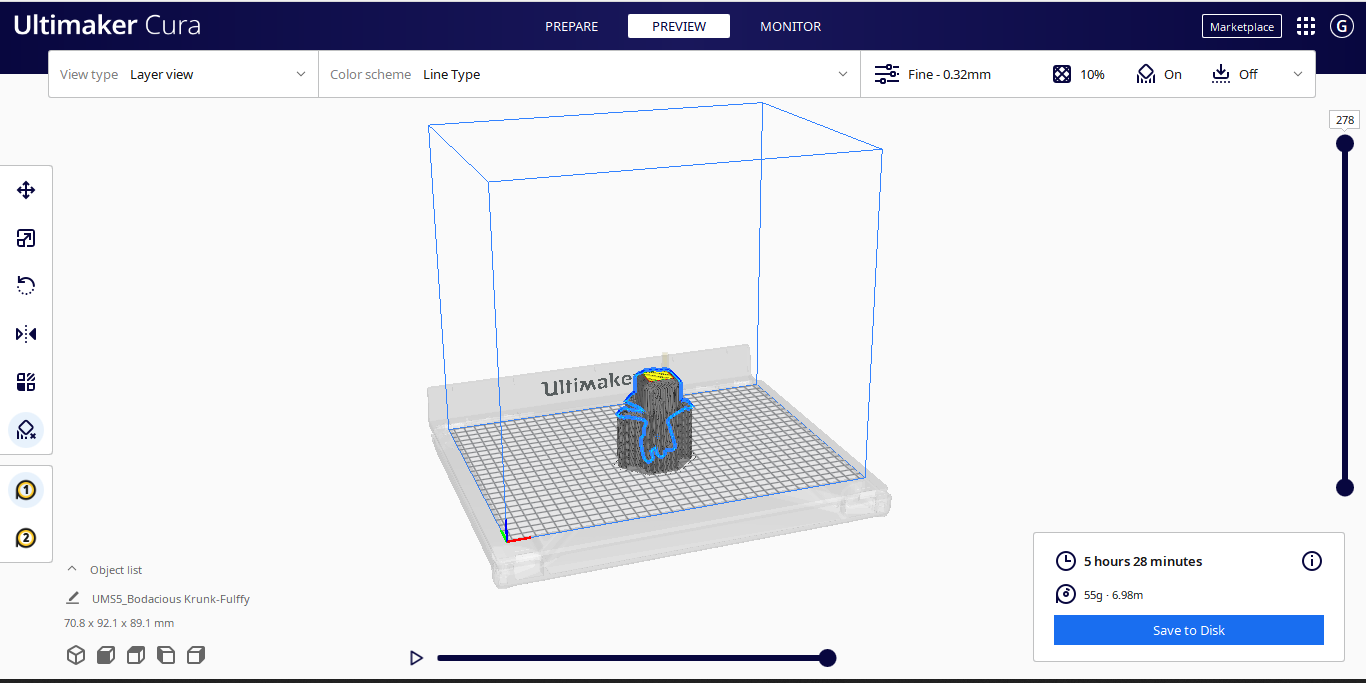Open the account G avatar
The width and height of the screenshot is (1366, 683).
tap(1342, 26)
